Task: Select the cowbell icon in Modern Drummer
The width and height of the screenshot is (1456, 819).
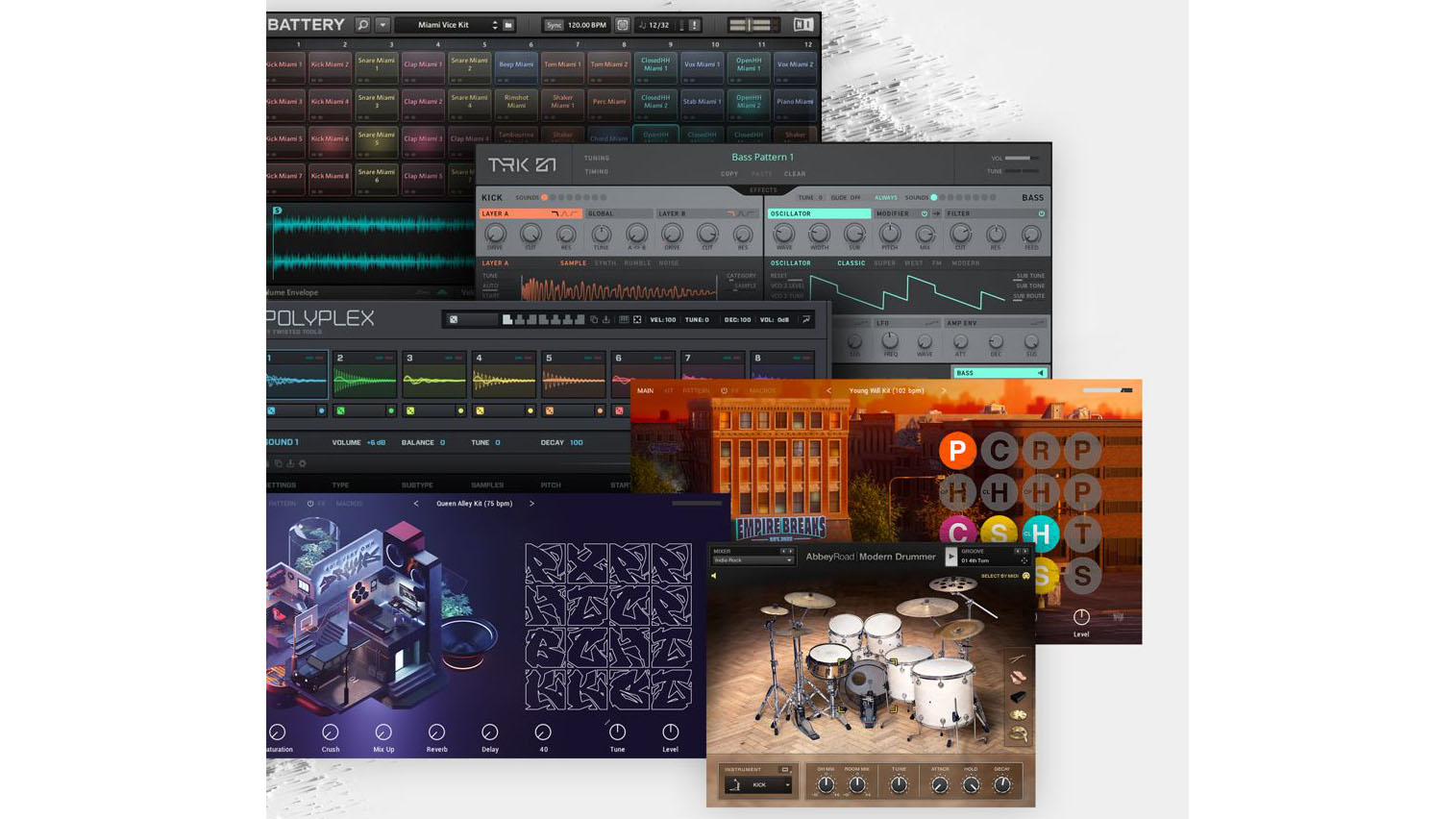Action: click(1018, 696)
